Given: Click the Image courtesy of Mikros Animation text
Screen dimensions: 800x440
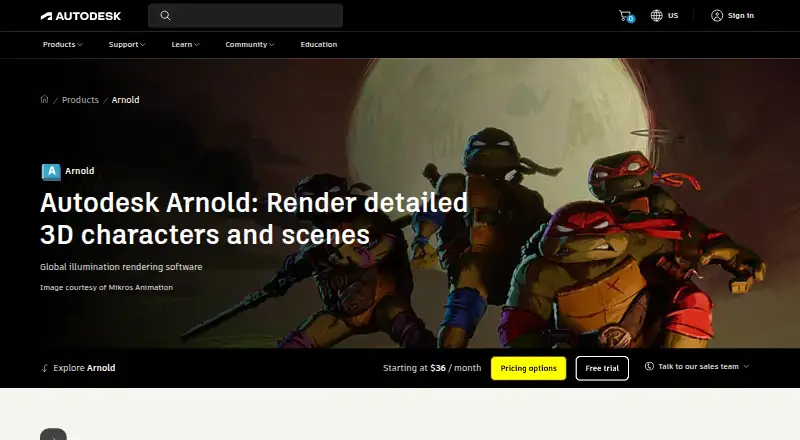Looking at the screenshot, I should coord(107,287).
